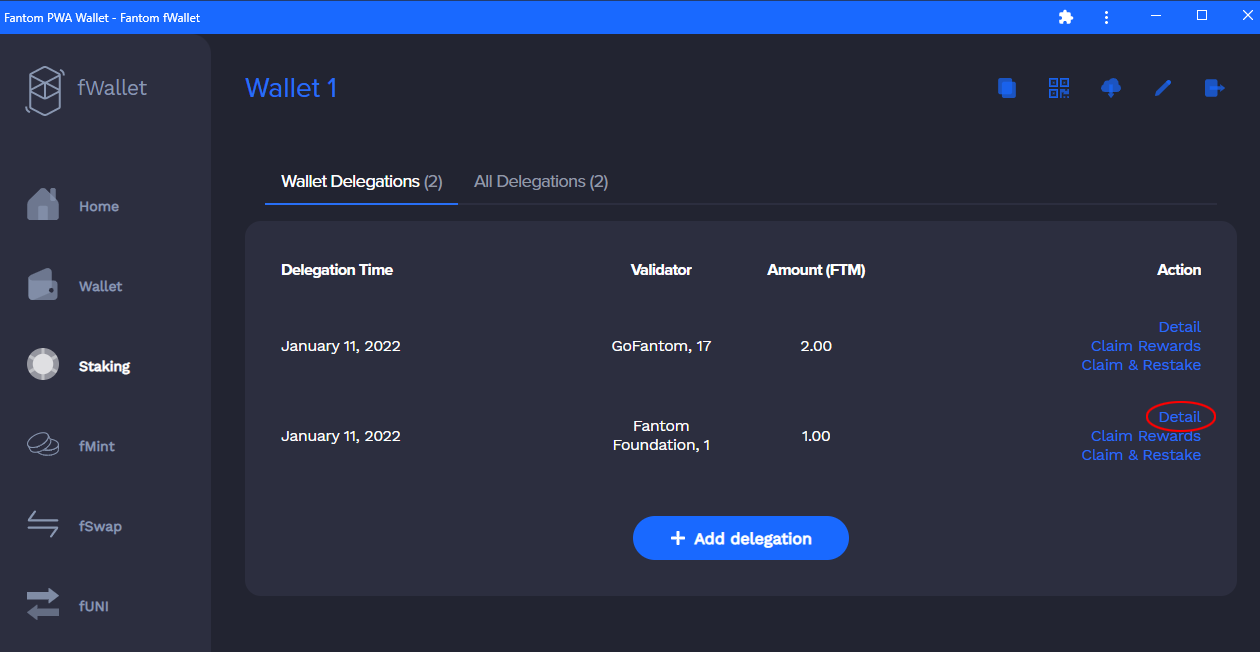Open fSwap arrows icon
Screen dimensions: 1260x652
[43, 525]
